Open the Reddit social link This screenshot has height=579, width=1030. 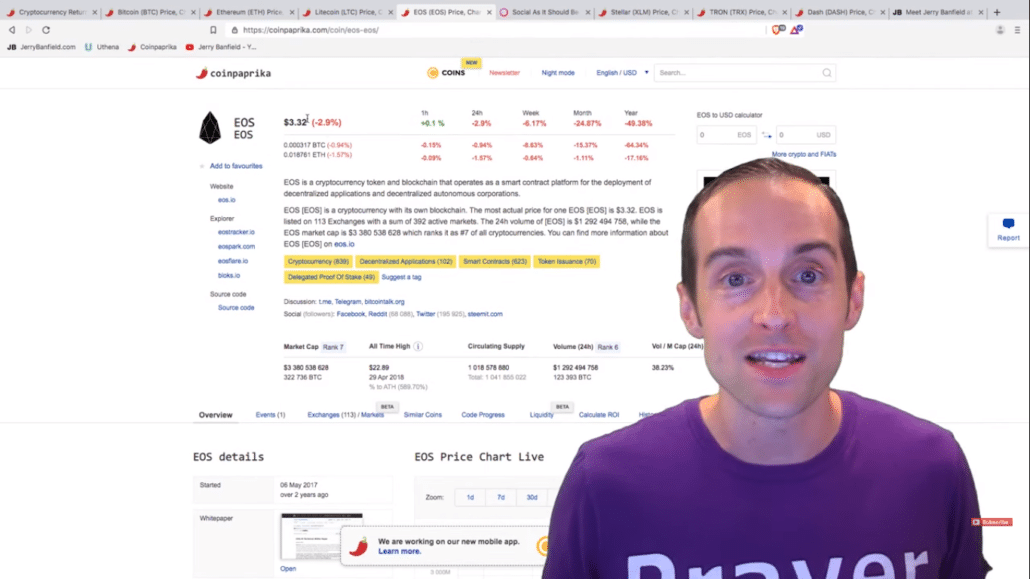(x=378, y=314)
